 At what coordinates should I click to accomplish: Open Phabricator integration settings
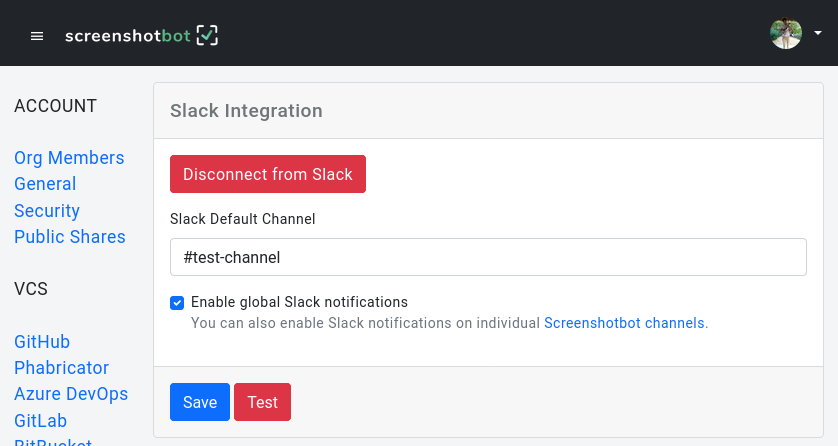pyautogui.click(x=61, y=368)
